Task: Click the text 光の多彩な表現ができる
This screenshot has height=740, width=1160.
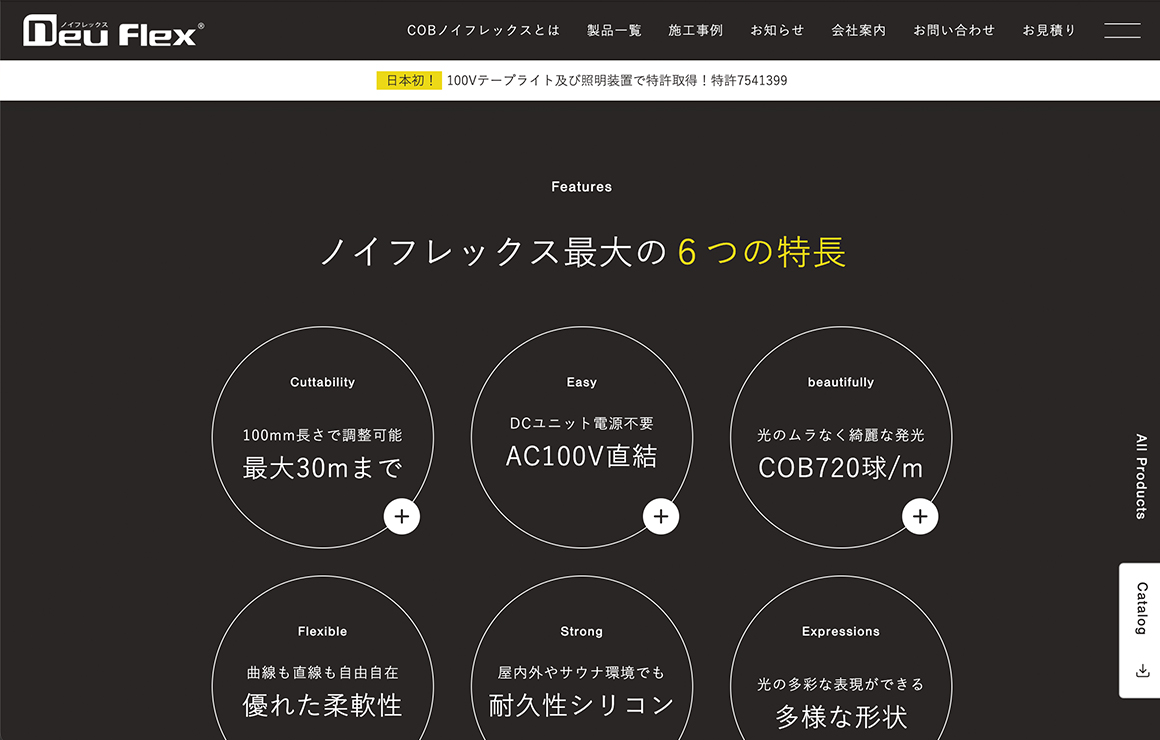Action: pyautogui.click(x=841, y=684)
